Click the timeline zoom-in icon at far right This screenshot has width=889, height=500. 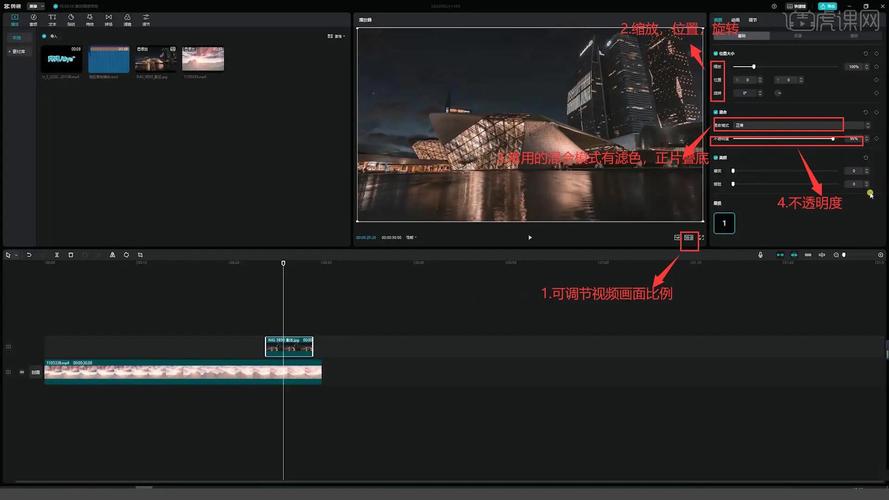pyautogui.click(x=880, y=255)
